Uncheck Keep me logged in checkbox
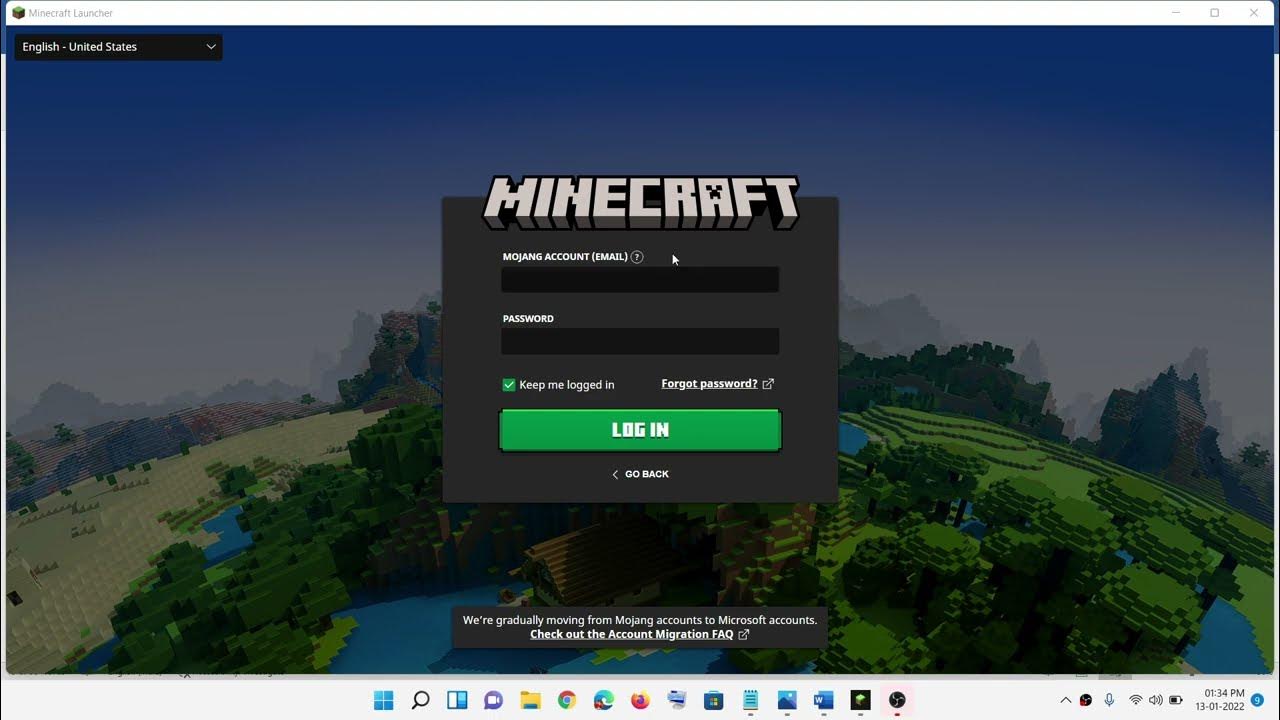Screen dimensions: 1280x720 509,384
